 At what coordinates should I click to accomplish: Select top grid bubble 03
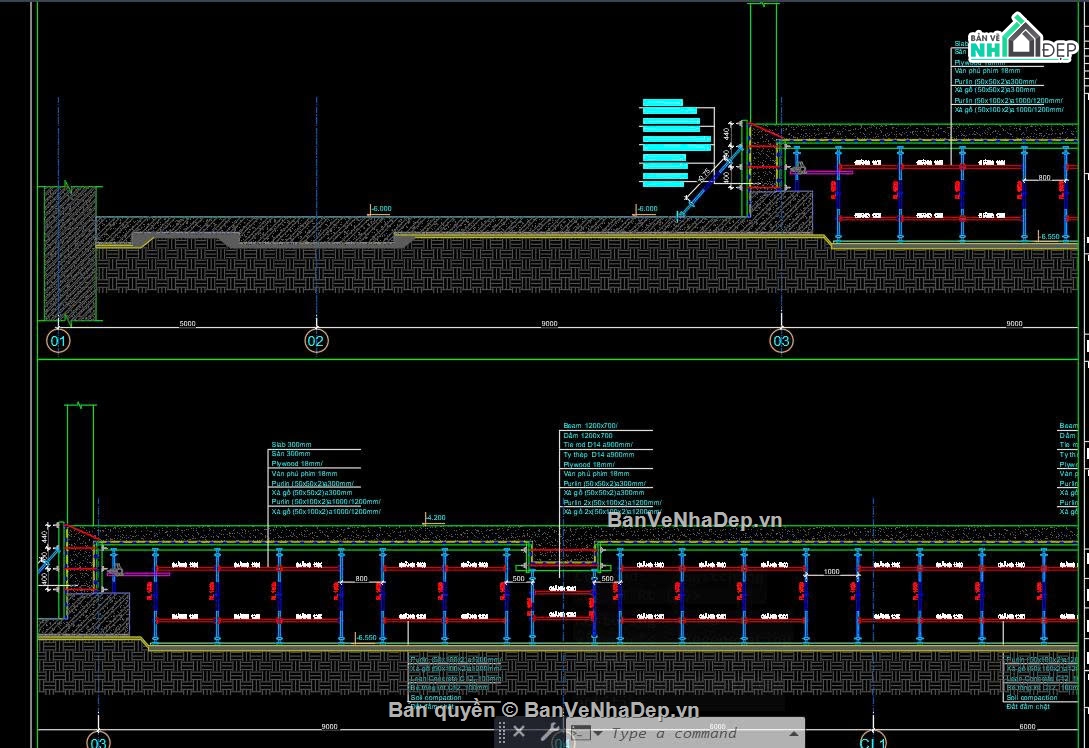point(781,341)
